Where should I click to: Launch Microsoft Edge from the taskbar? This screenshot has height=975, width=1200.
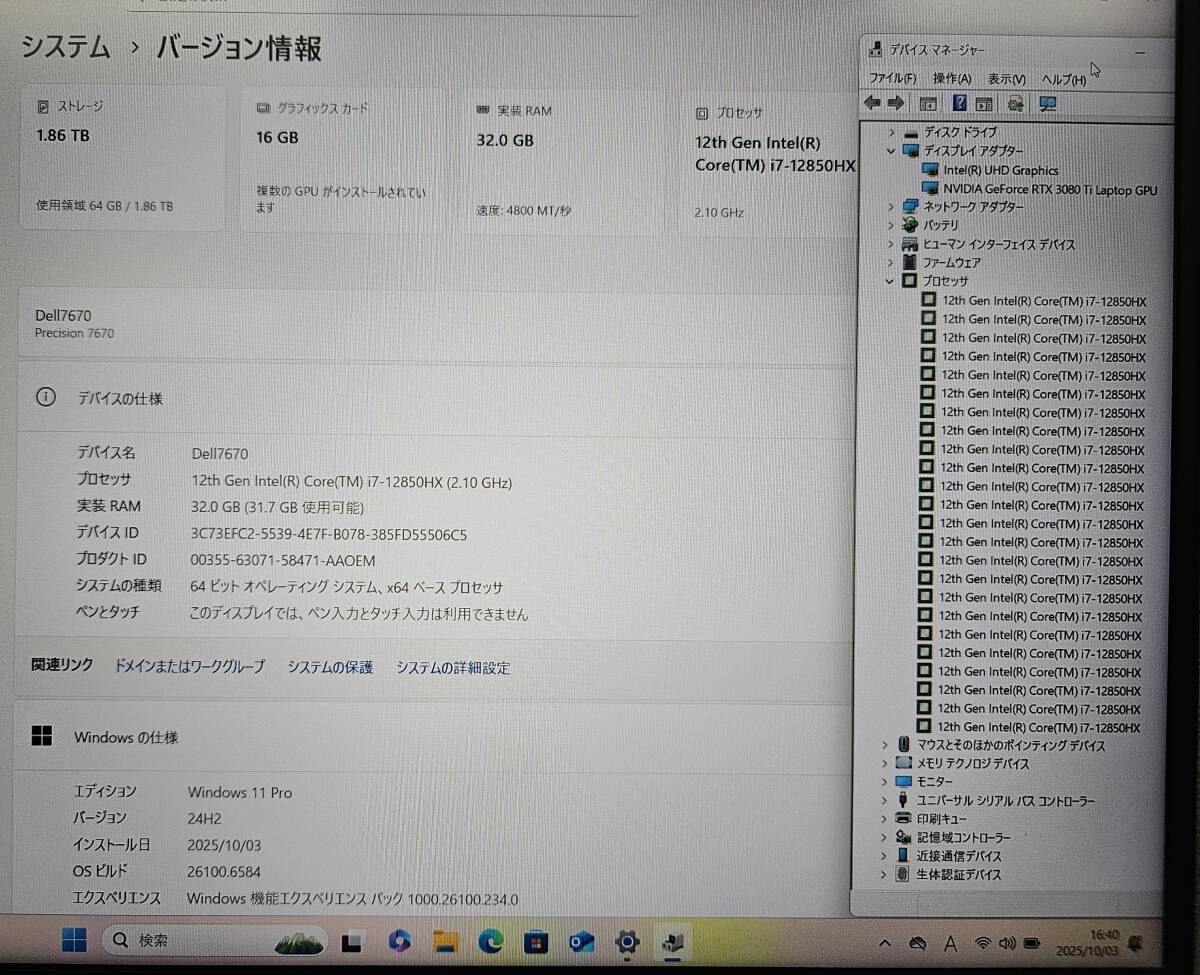coord(490,941)
